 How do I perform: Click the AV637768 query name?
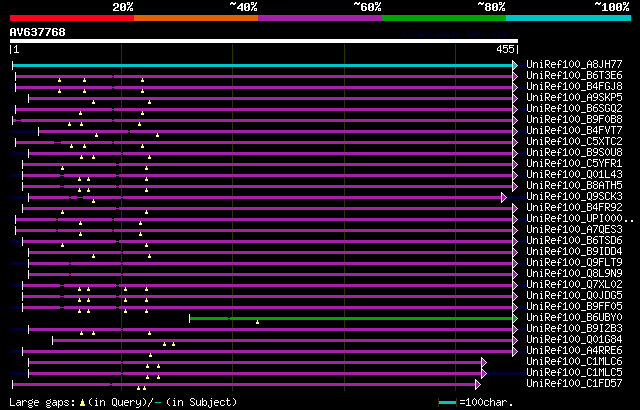tap(38, 31)
